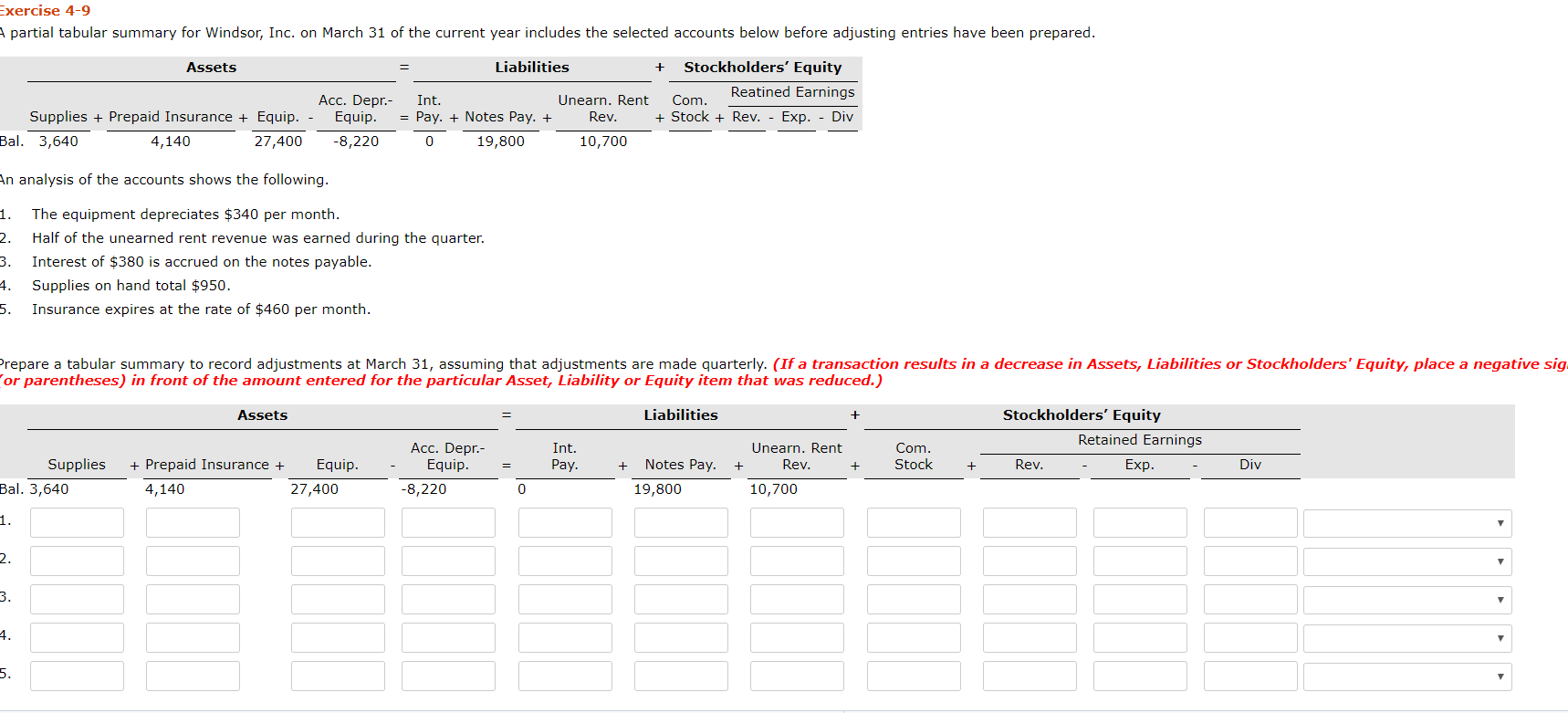
Task: Click the Rev. input field in row 1
Action: click(1030, 523)
